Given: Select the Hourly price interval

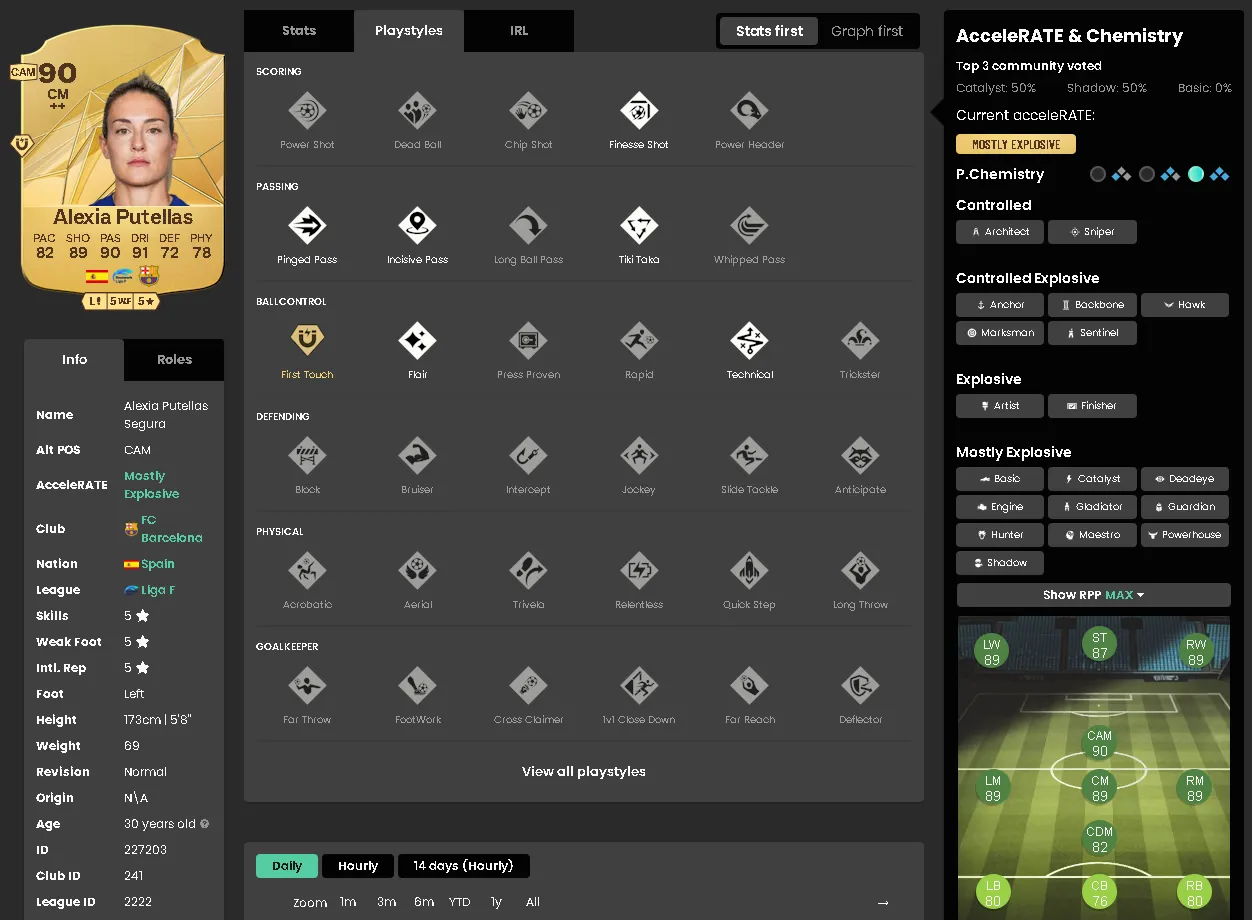Looking at the screenshot, I should click(358, 866).
